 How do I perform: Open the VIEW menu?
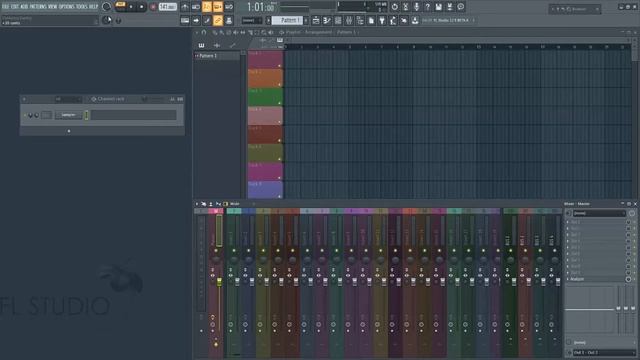(x=53, y=7)
